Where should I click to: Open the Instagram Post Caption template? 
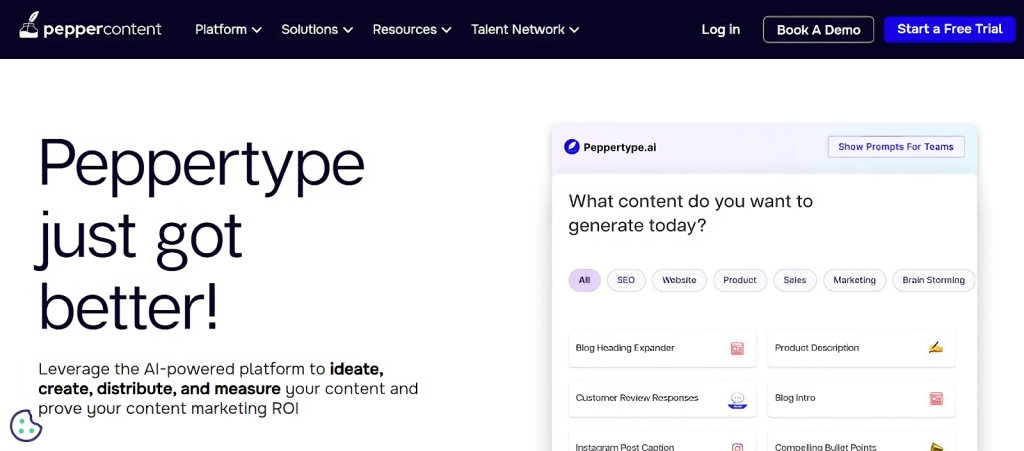(x=662, y=442)
